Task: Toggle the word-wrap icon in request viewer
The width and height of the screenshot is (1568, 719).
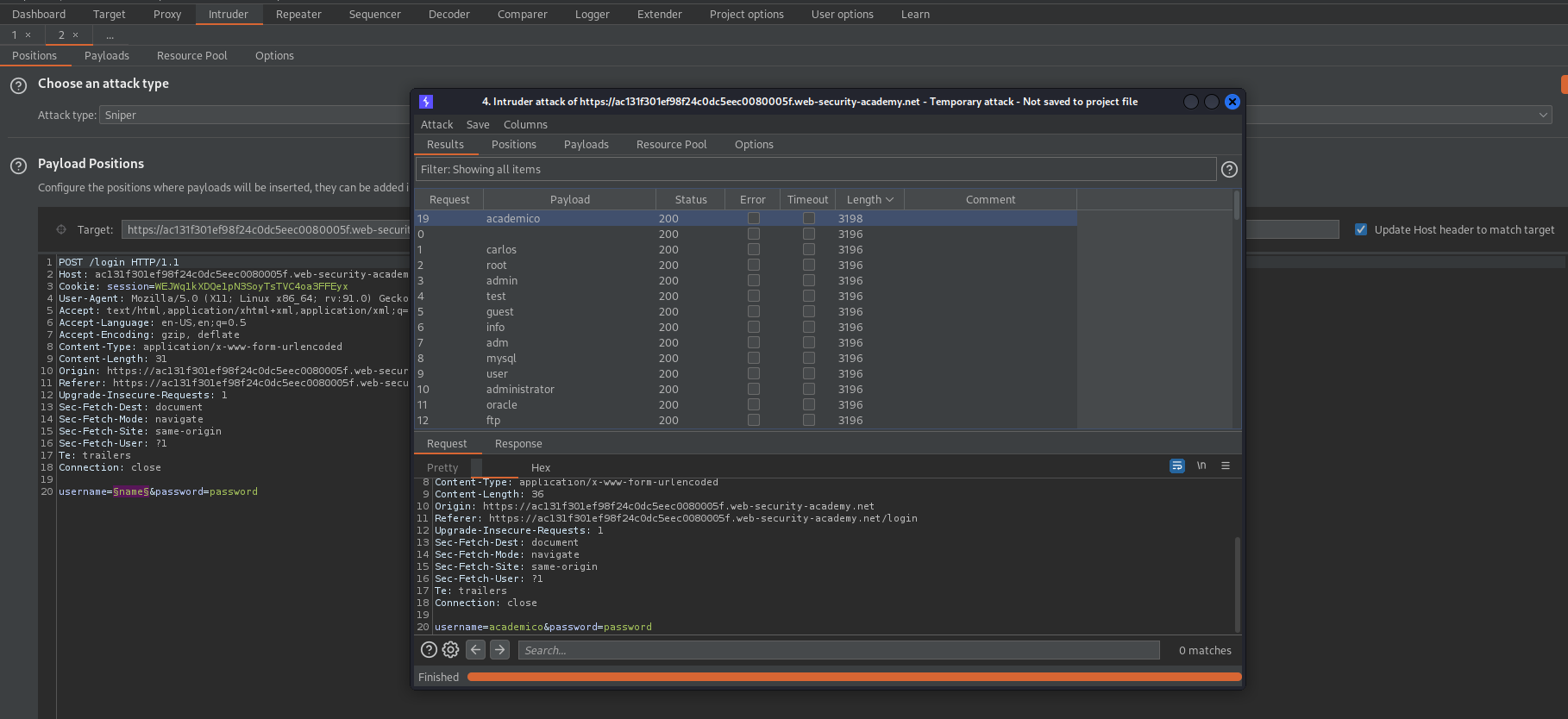Action: tap(1177, 466)
